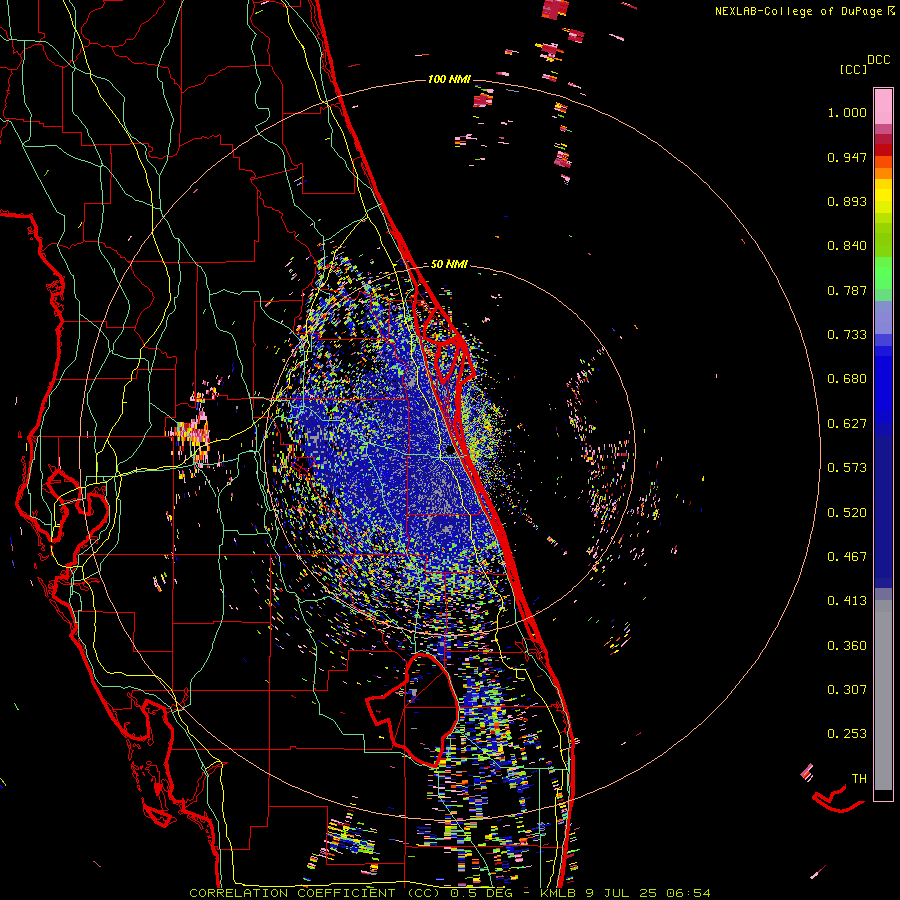Click the 50 NMI range ring label
This screenshot has width=900, height=900.
click(x=449, y=264)
